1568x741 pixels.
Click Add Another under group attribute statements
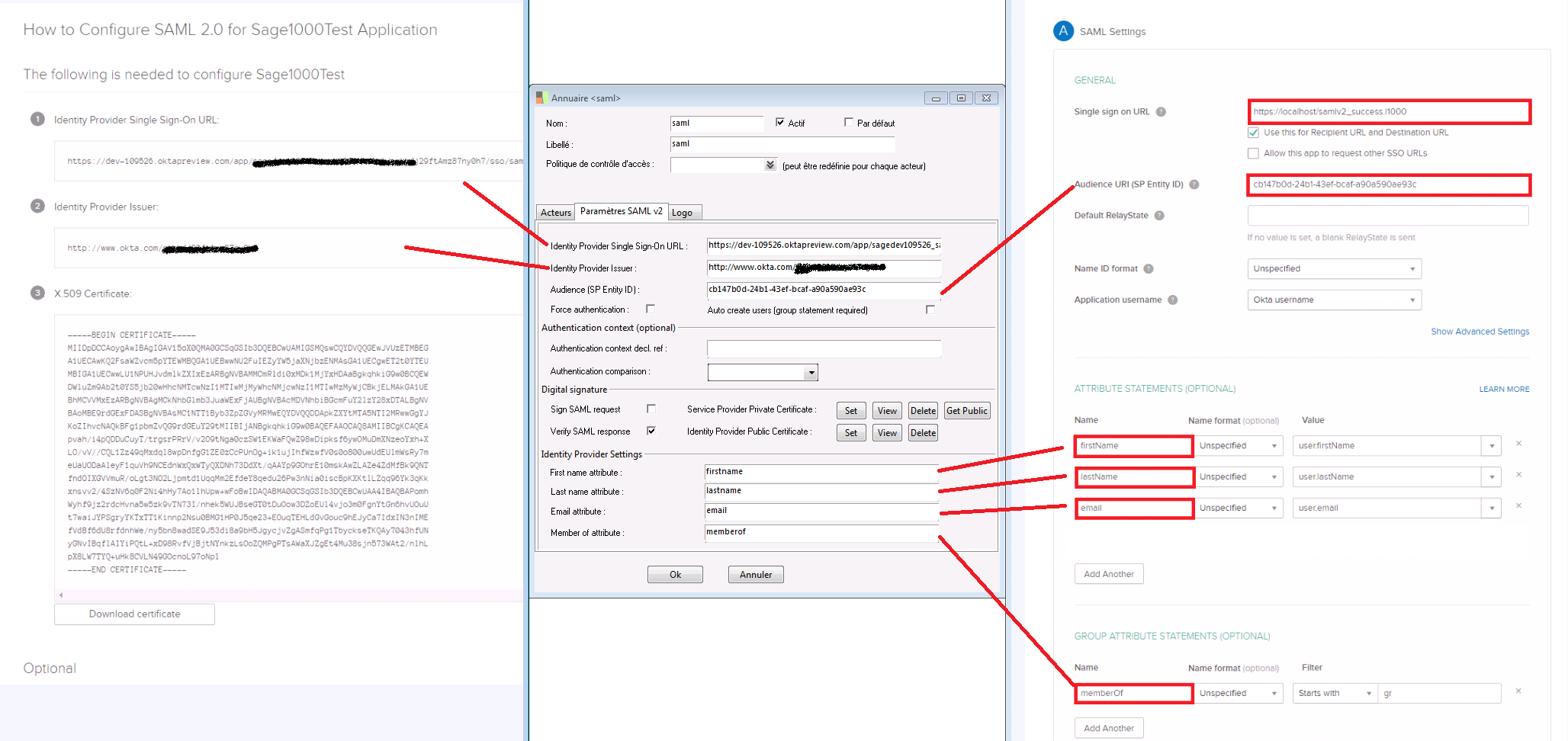click(1109, 728)
